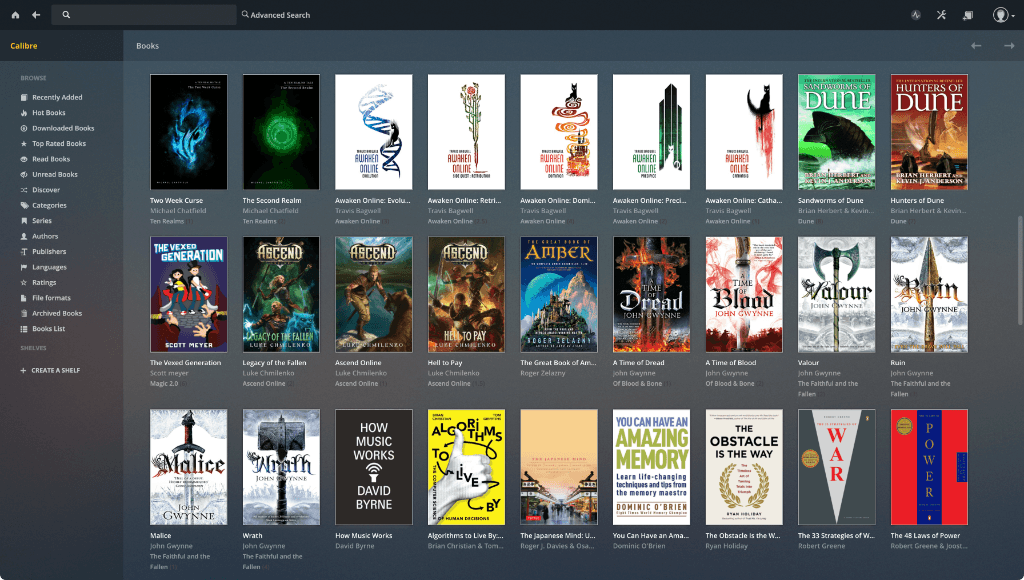
Task: Open the user account dropdown arrow
Action: pyautogui.click(x=1014, y=15)
